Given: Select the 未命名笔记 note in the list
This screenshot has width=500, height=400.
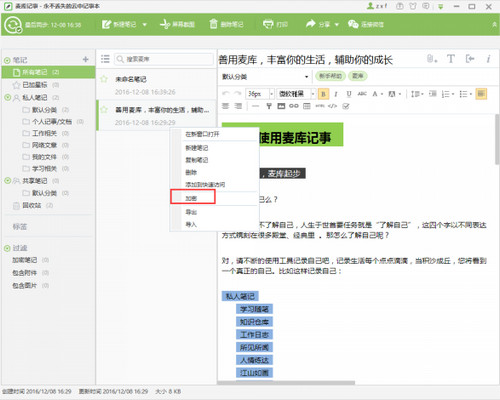Looking at the screenshot, I should point(156,85).
